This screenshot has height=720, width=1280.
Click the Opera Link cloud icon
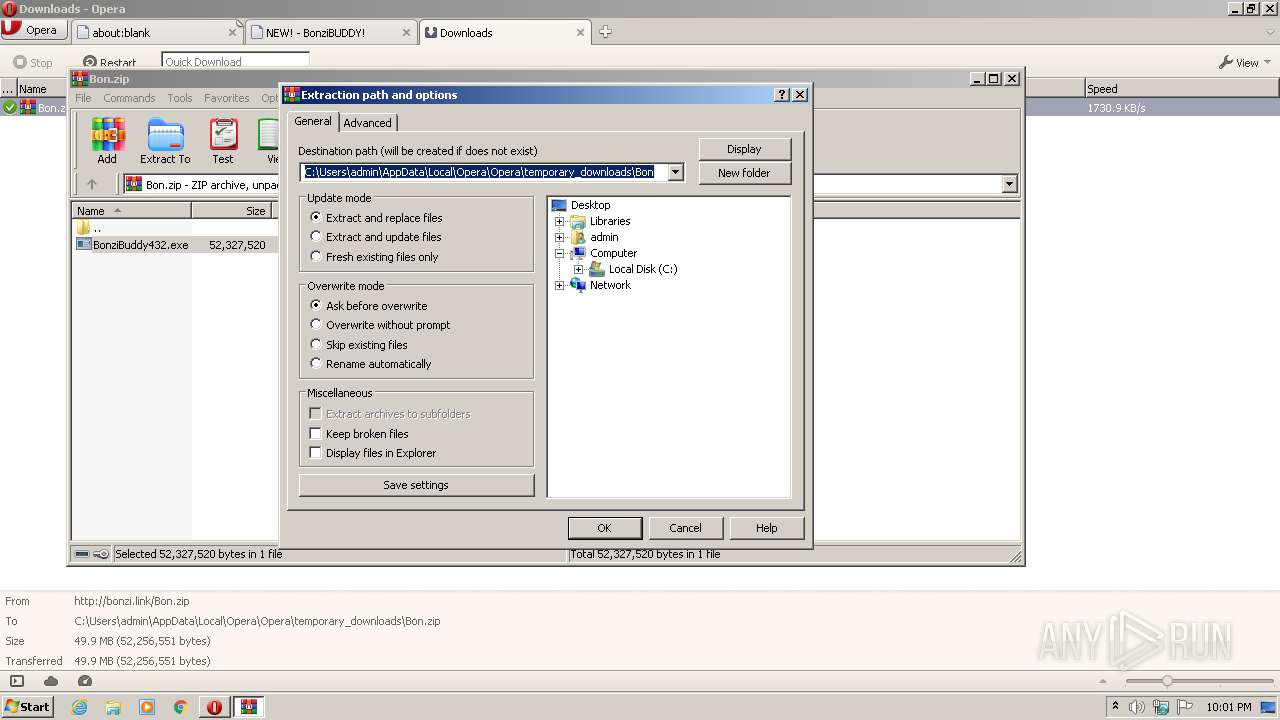click(51, 681)
